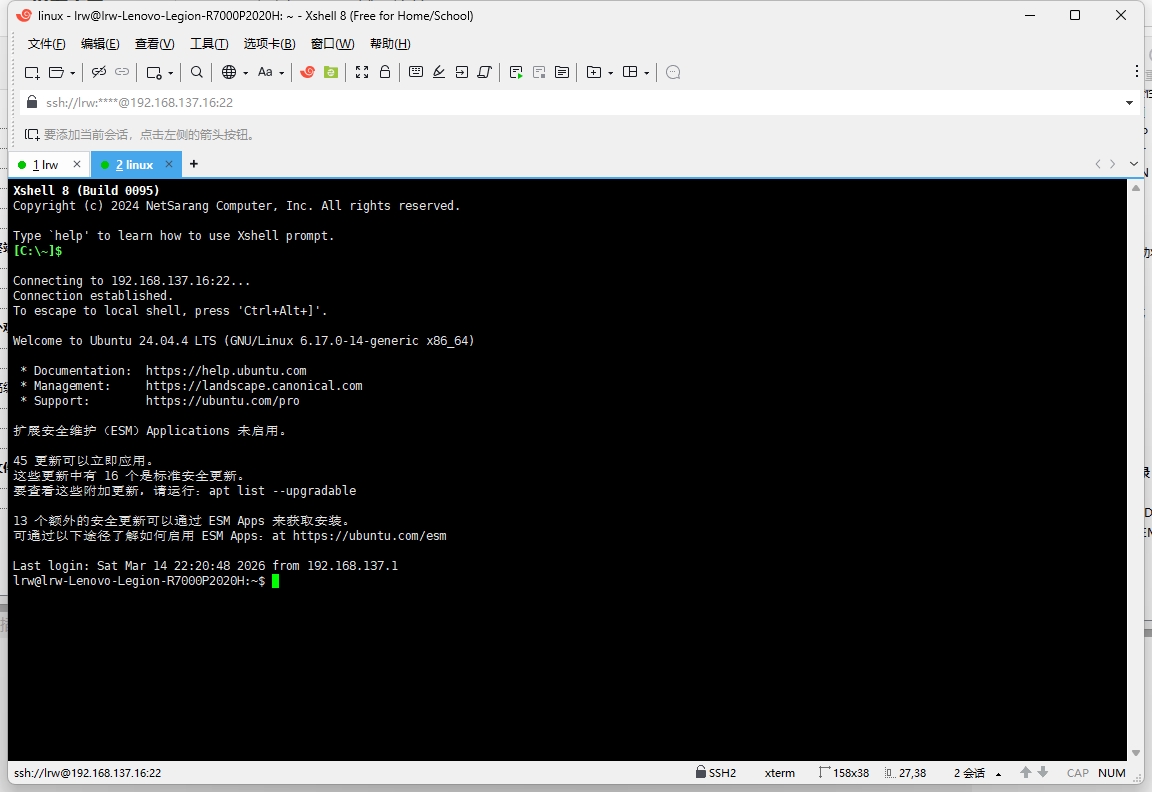Launch Xftp via the green folder icon

(331, 72)
